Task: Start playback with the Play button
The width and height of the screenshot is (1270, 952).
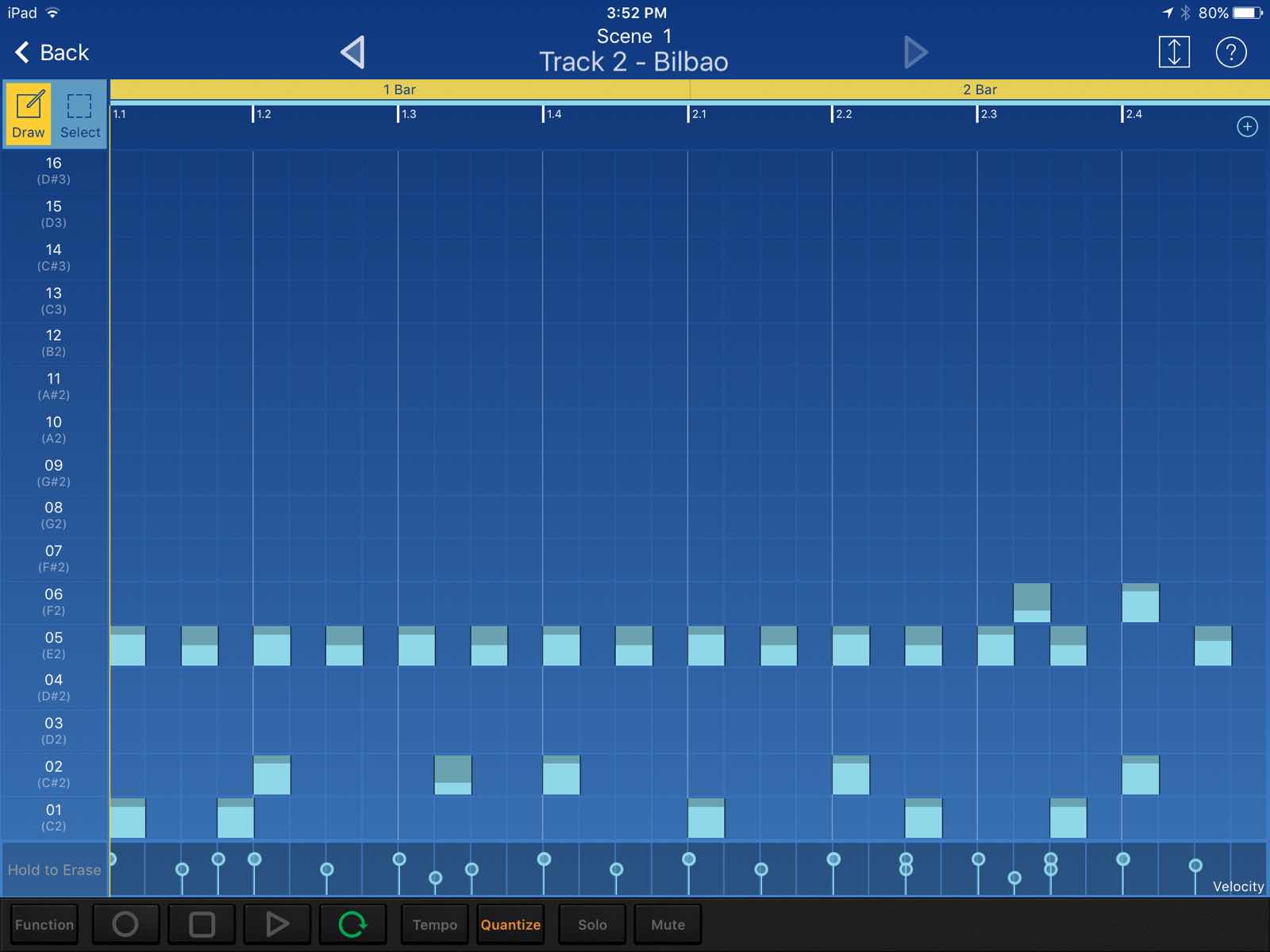Action: click(276, 924)
